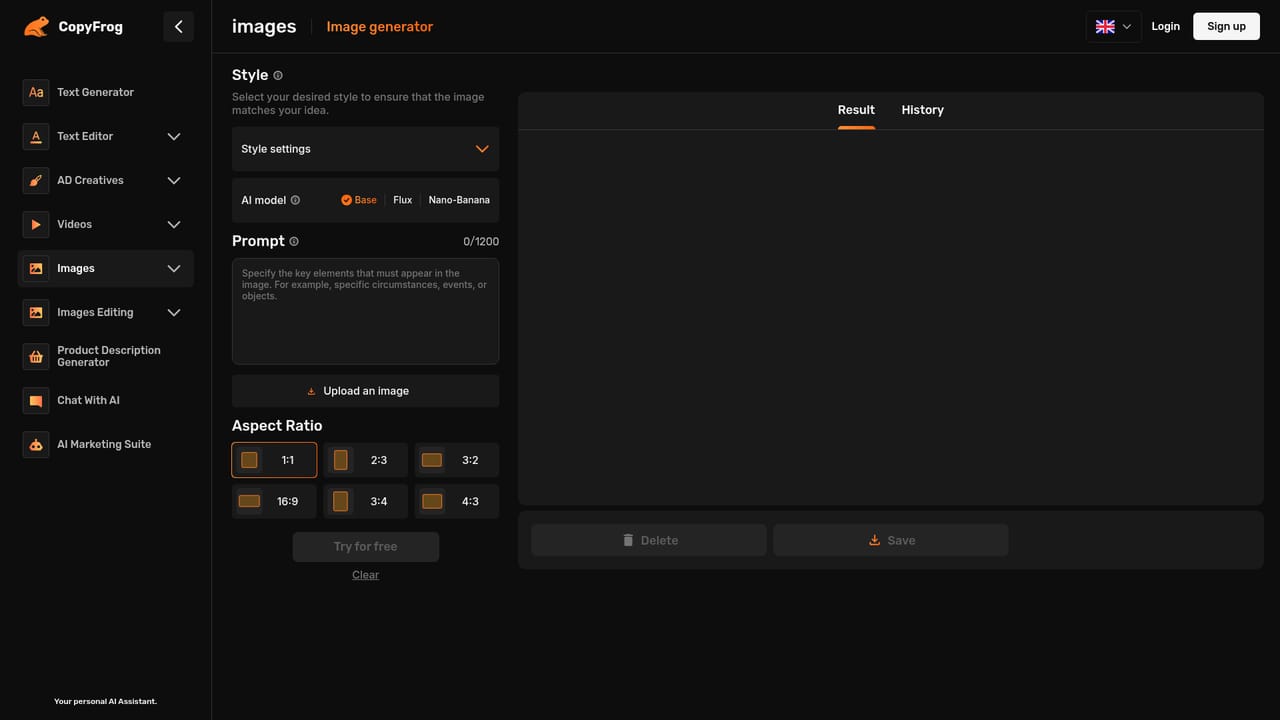Click the info icon beside Style
This screenshot has width=1280, height=720.
point(278,75)
